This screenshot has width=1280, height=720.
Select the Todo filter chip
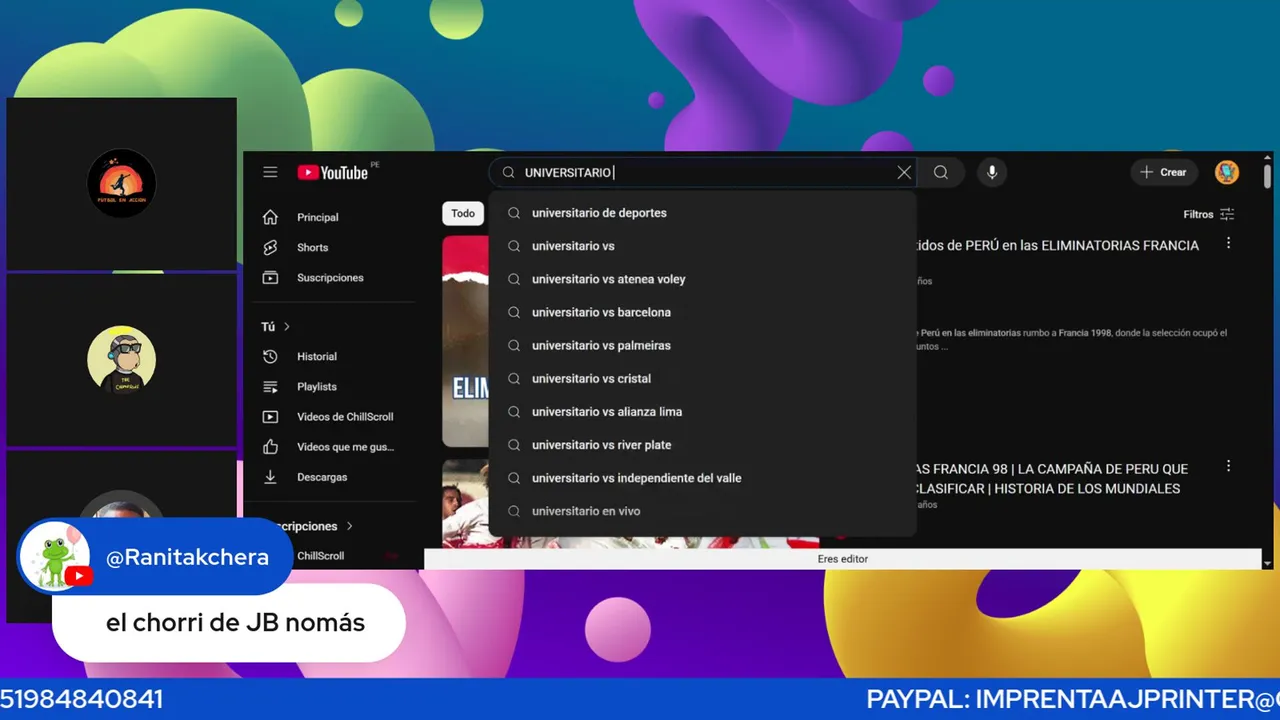point(463,213)
